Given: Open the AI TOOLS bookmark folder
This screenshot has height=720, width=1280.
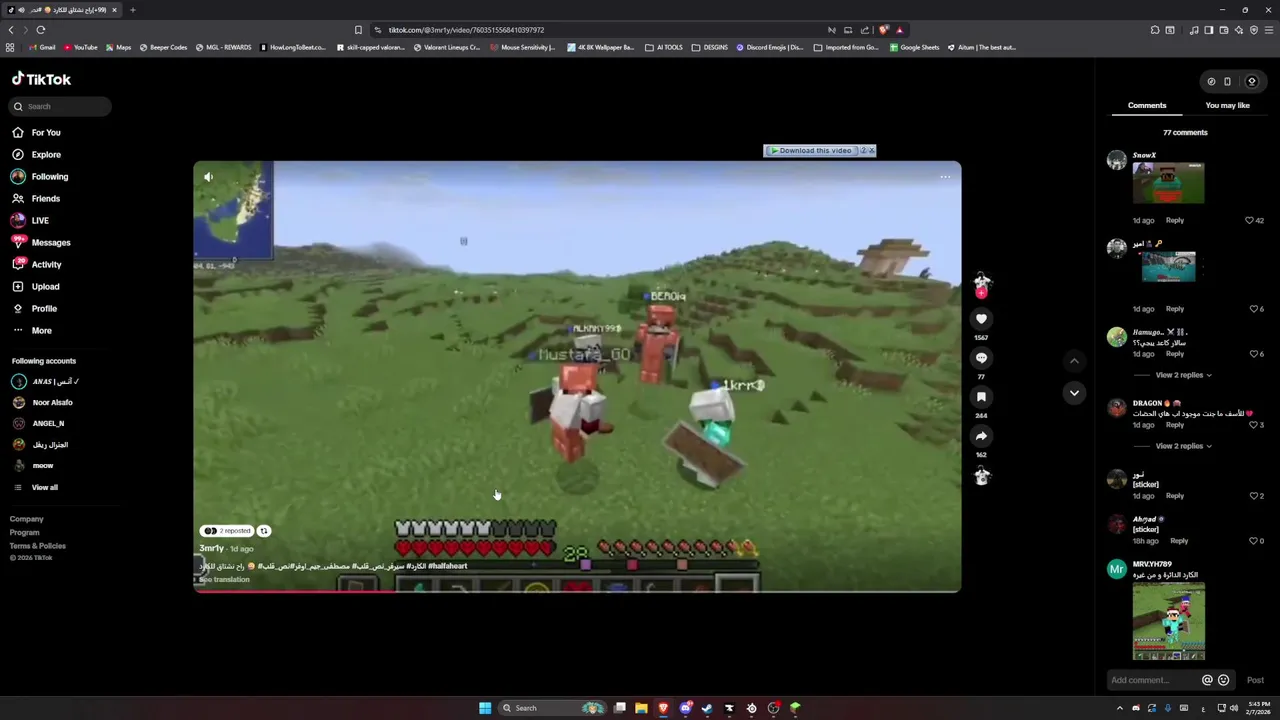Looking at the screenshot, I should pyautogui.click(x=664, y=47).
